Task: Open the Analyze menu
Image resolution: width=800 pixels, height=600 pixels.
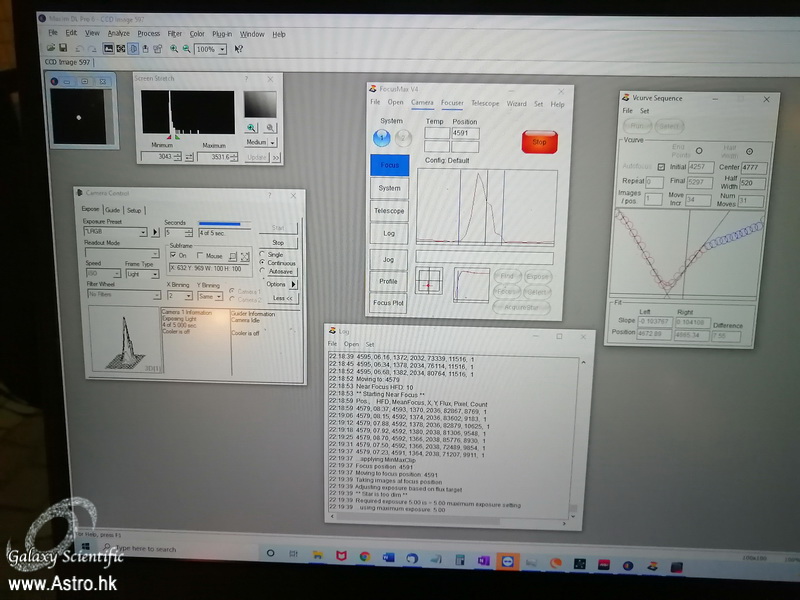Action: click(x=118, y=34)
